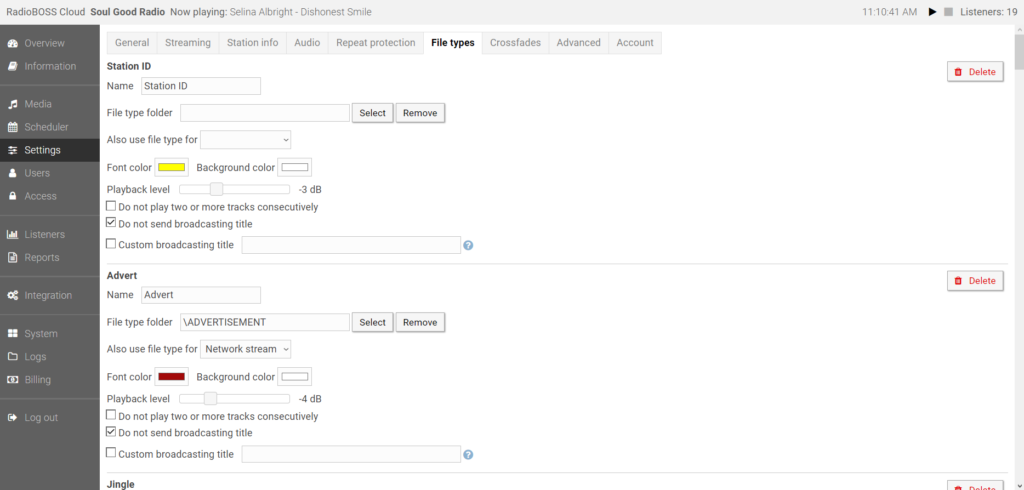The width and height of the screenshot is (1024, 490).
Task: Click help icon beside Station ID custom title
Action: click(x=468, y=245)
